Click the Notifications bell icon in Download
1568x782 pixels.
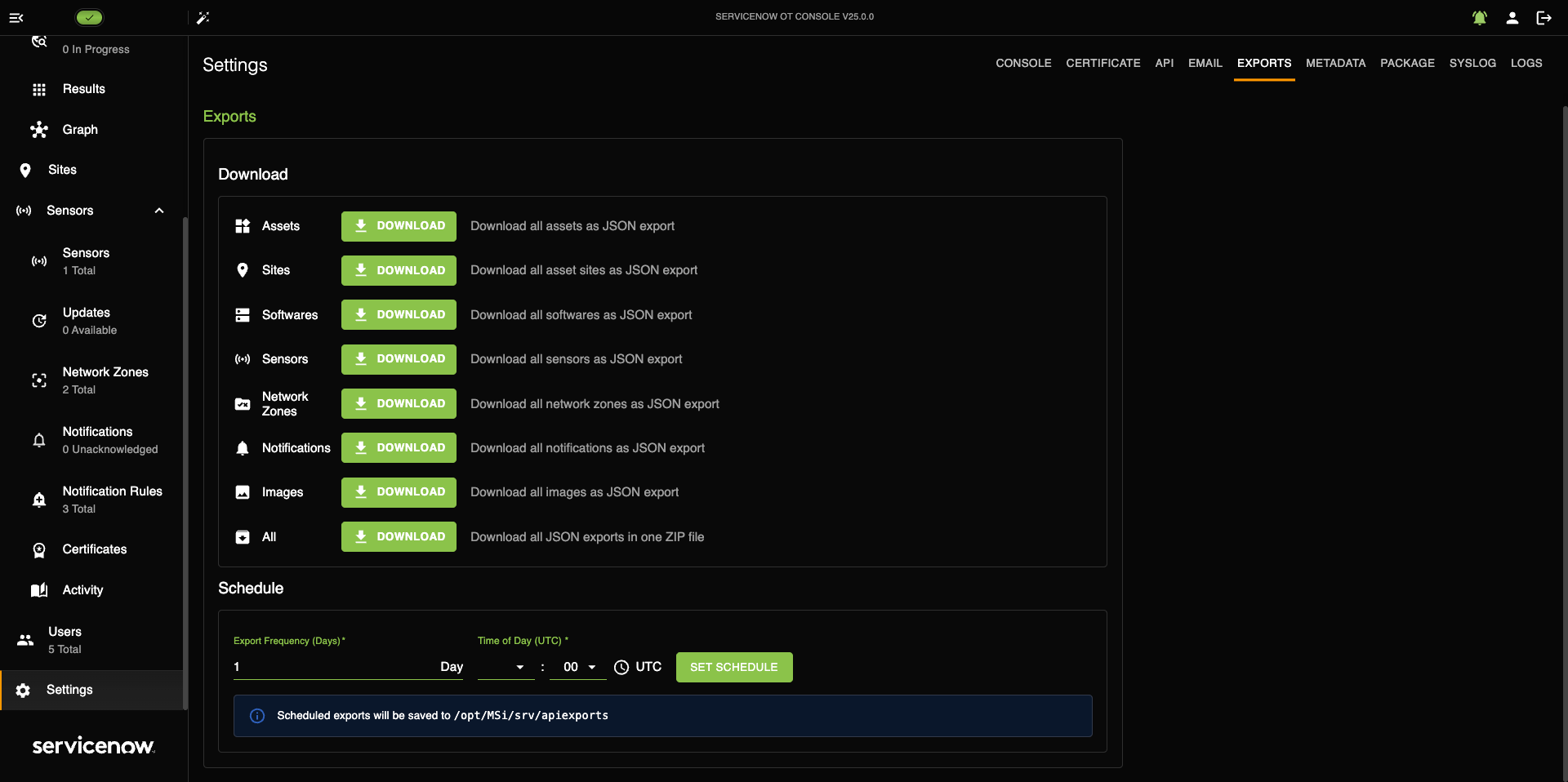coord(243,448)
